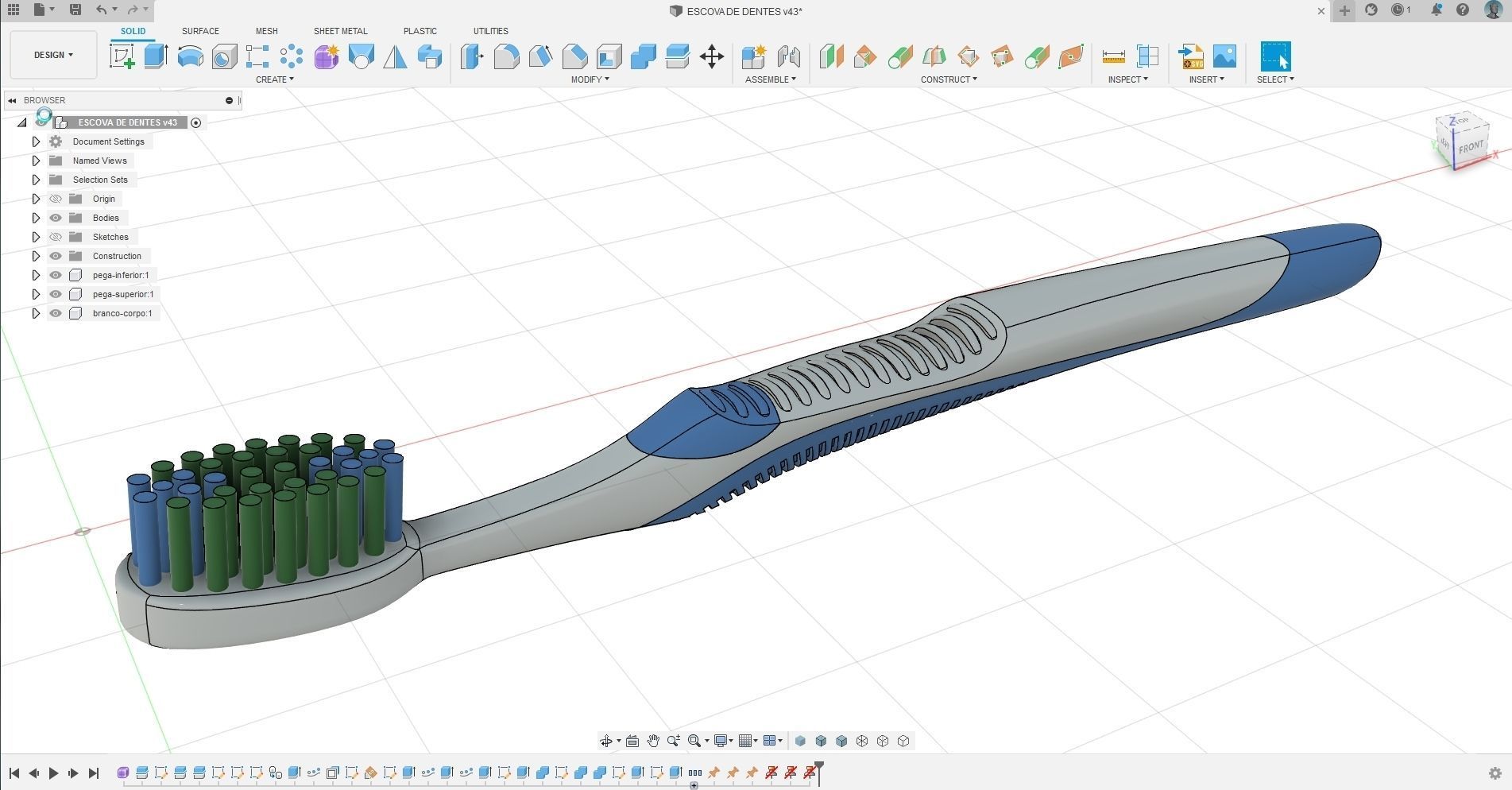
Task: Open timeline settings gear
Action: (x=1495, y=773)
